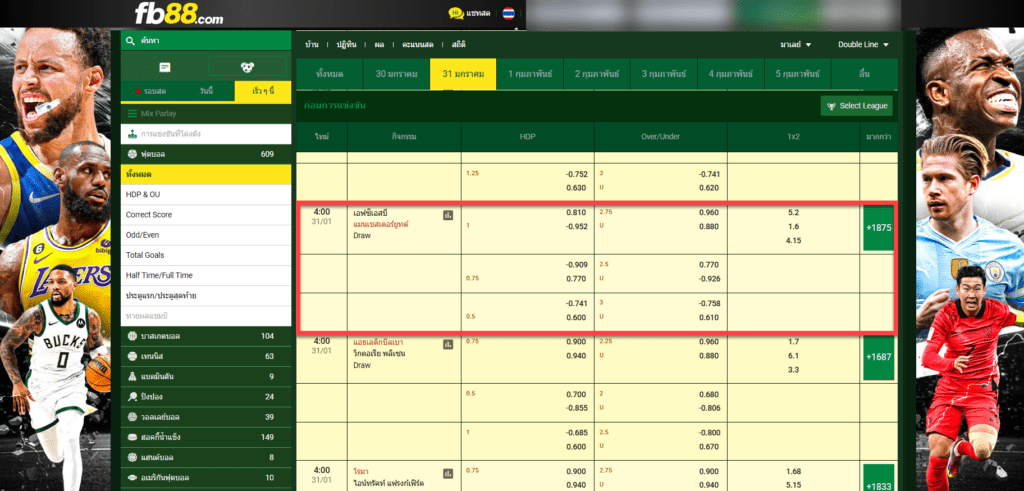Viewport: 1024px width, 491px height.
Task: Click the ice hockey puck icon
Action: coord(133,437)
